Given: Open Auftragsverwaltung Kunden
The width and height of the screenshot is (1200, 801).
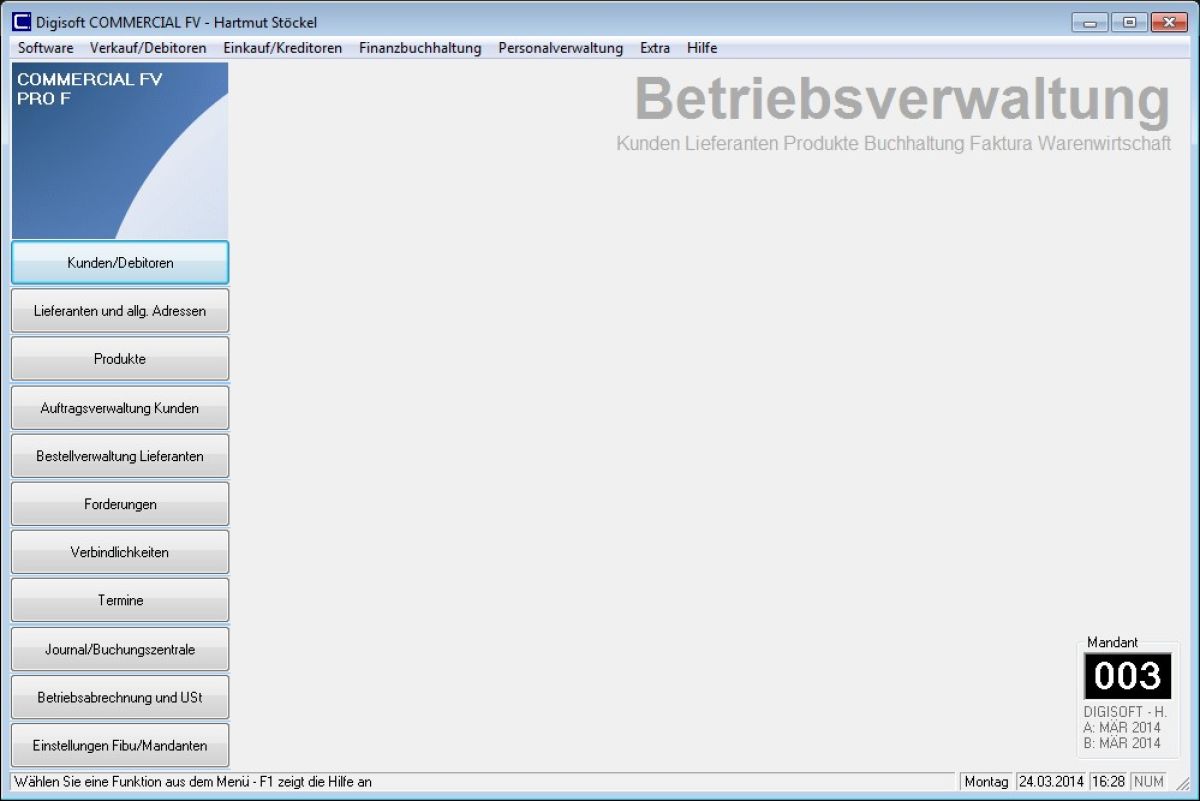Looking at the screenshot, I should 120,408.
